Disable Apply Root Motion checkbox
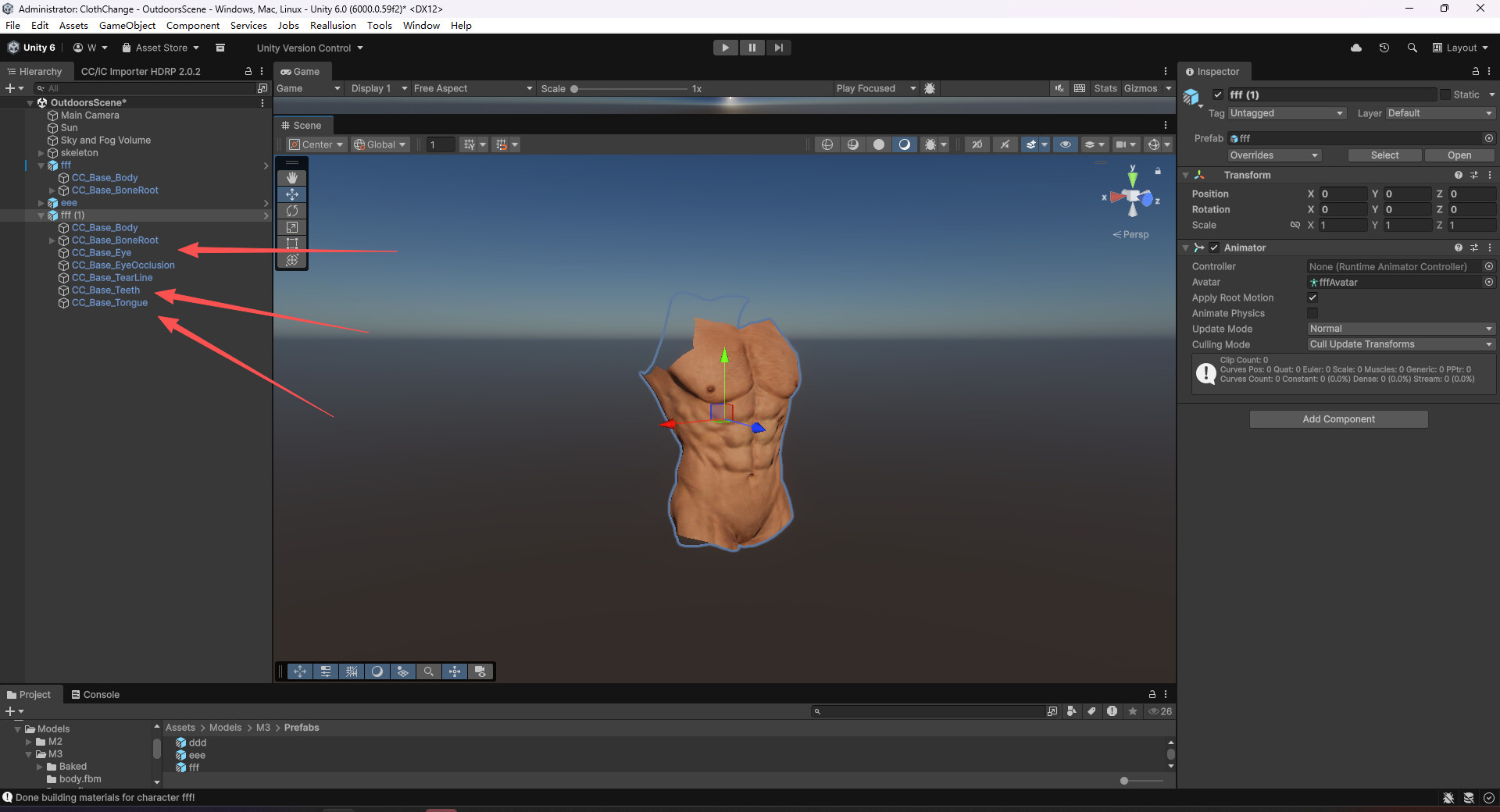The image size is (1500, 812). tap(1312, 297)
